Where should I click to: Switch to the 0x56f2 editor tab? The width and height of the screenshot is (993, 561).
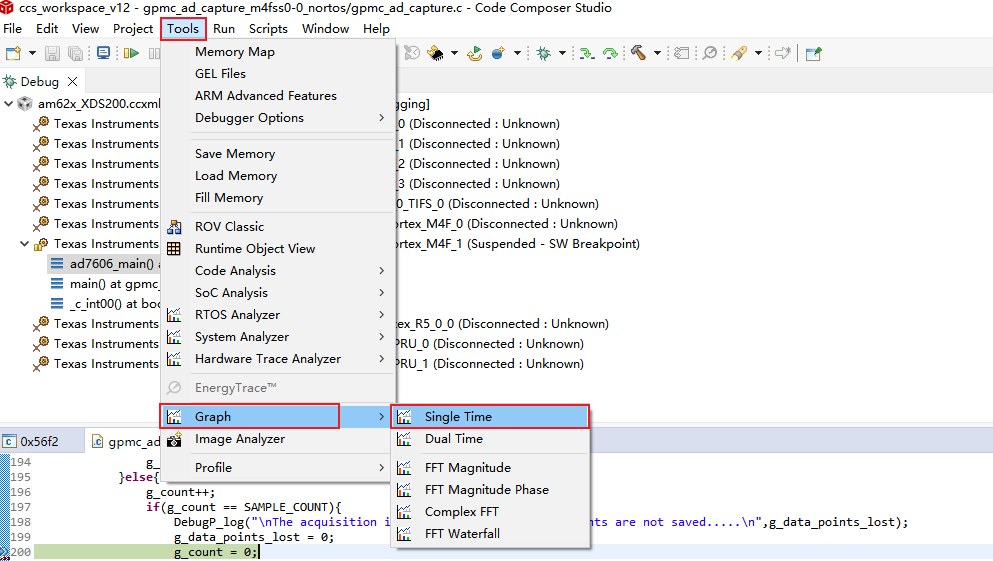(39, 441)
